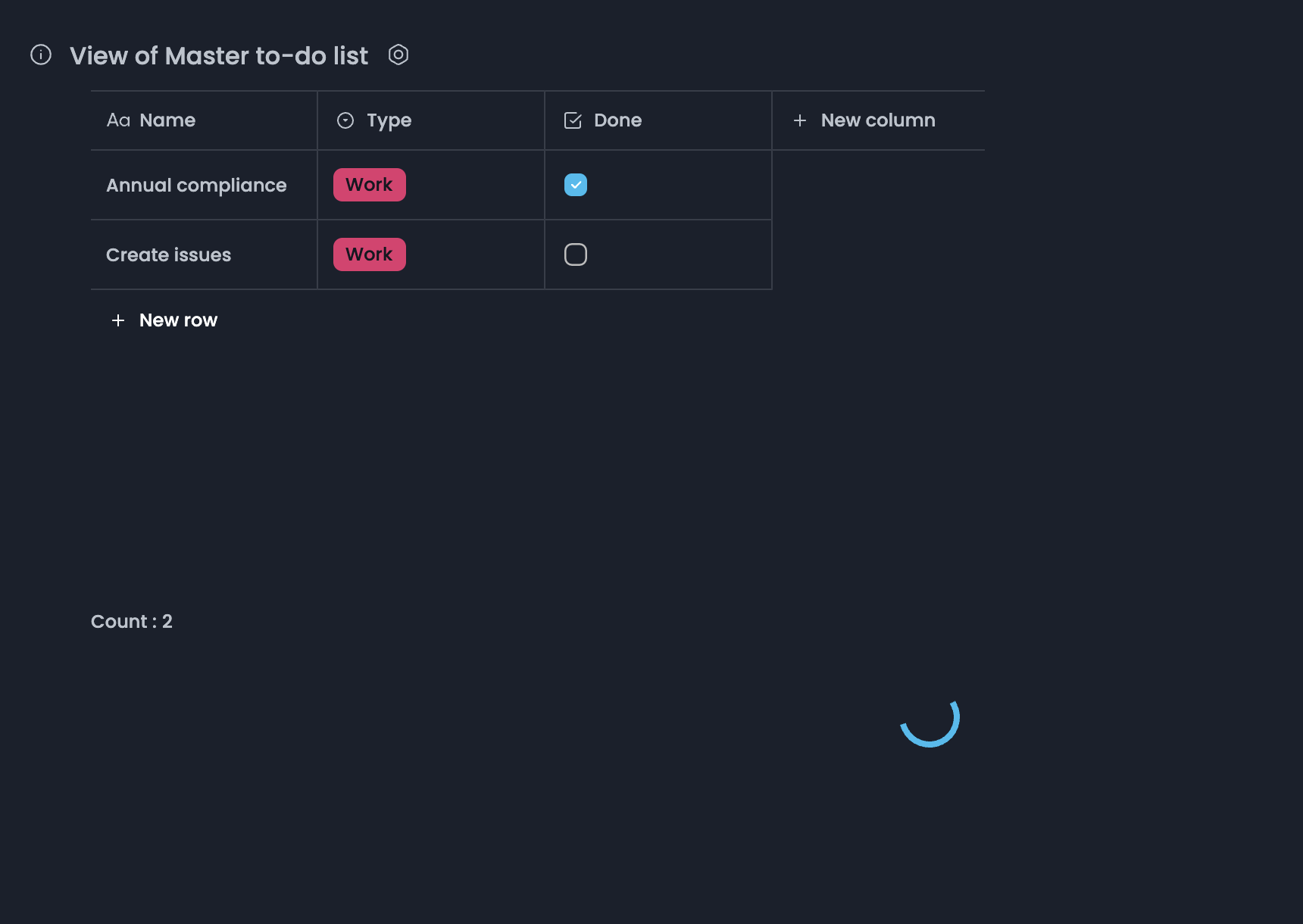Click the Type column select icon

345,120
